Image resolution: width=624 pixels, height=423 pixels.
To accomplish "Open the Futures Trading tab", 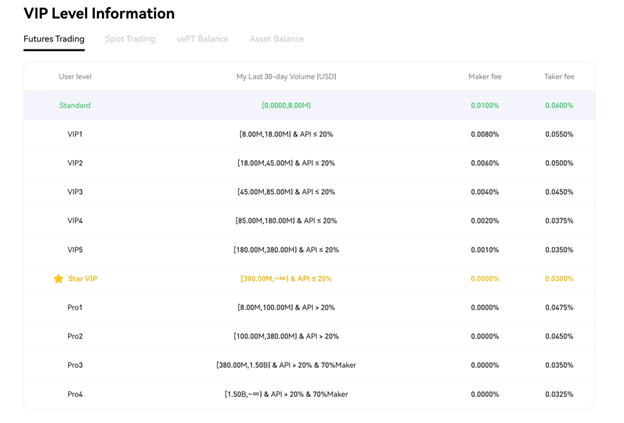I will [54, 39].
